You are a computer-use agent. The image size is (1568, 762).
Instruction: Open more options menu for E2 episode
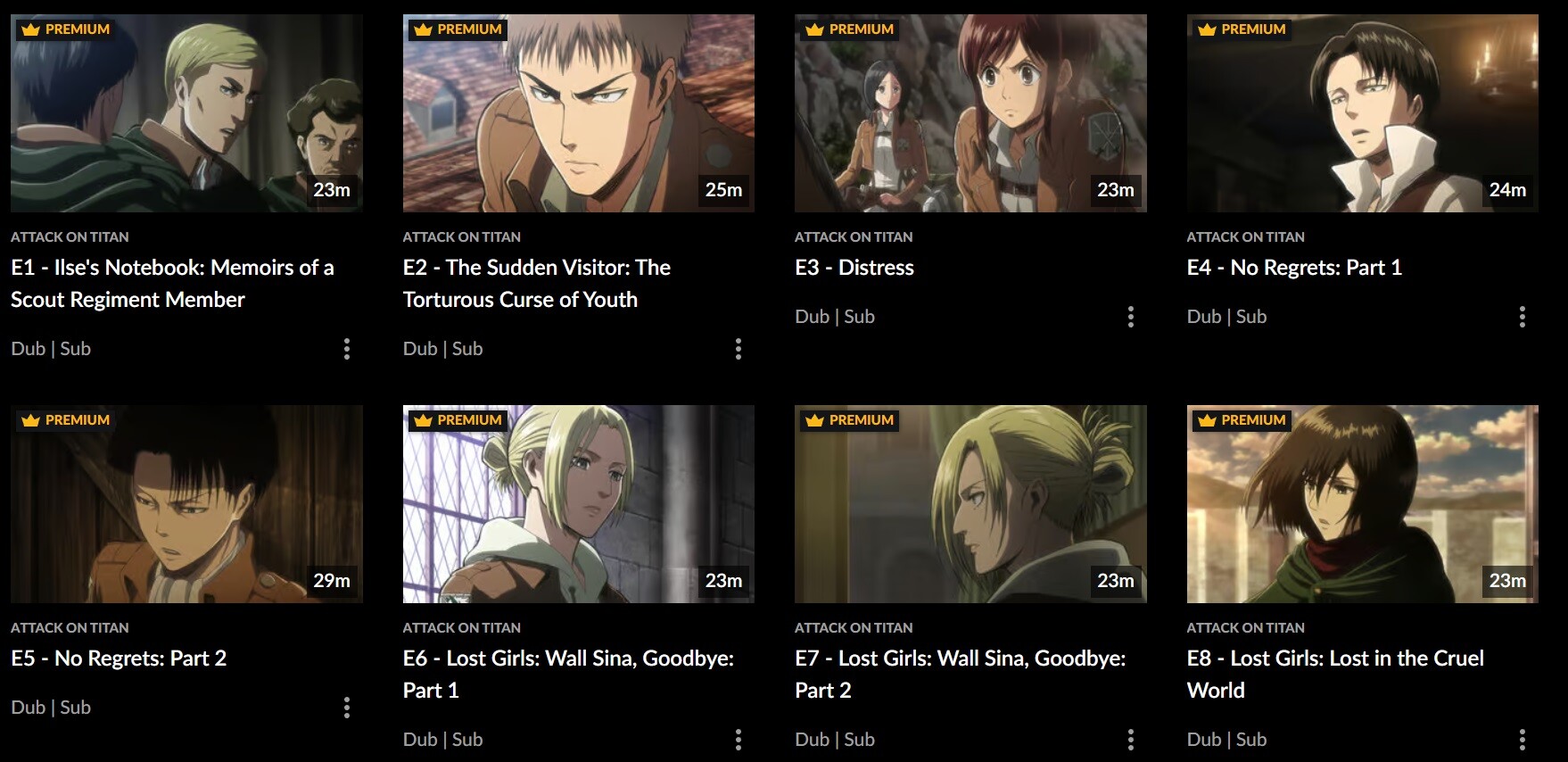[739, 349]
